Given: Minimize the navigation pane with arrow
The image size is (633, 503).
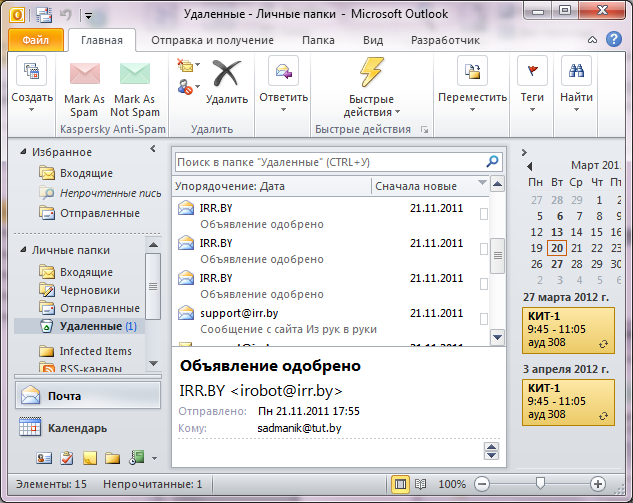Looking at the screenshot, I should click(153, 149).
